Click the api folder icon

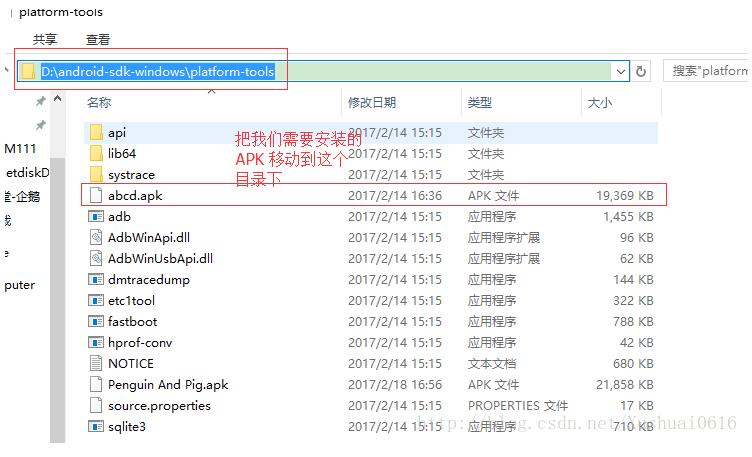96,132
